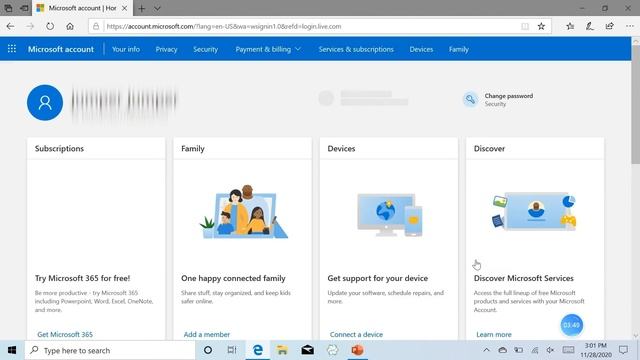Close the Microsoft account tab

point(124,8)
